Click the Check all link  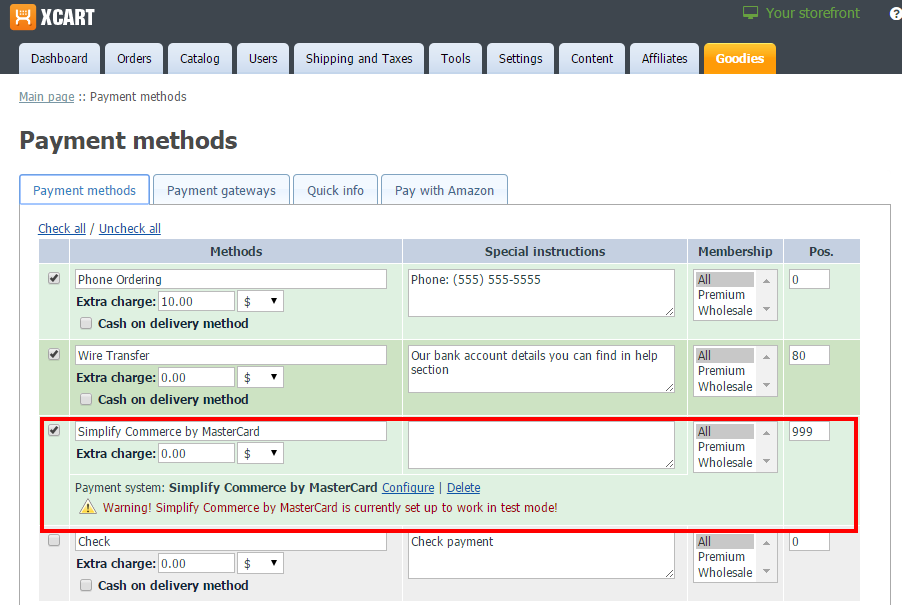(62, 228)
